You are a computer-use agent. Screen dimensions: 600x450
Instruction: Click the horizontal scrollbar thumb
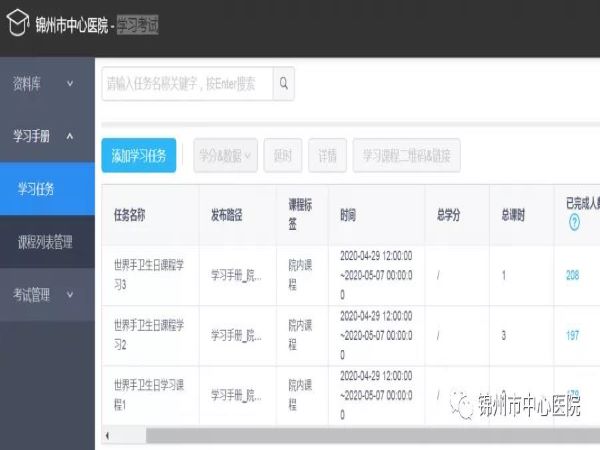(x=373, y=435)
